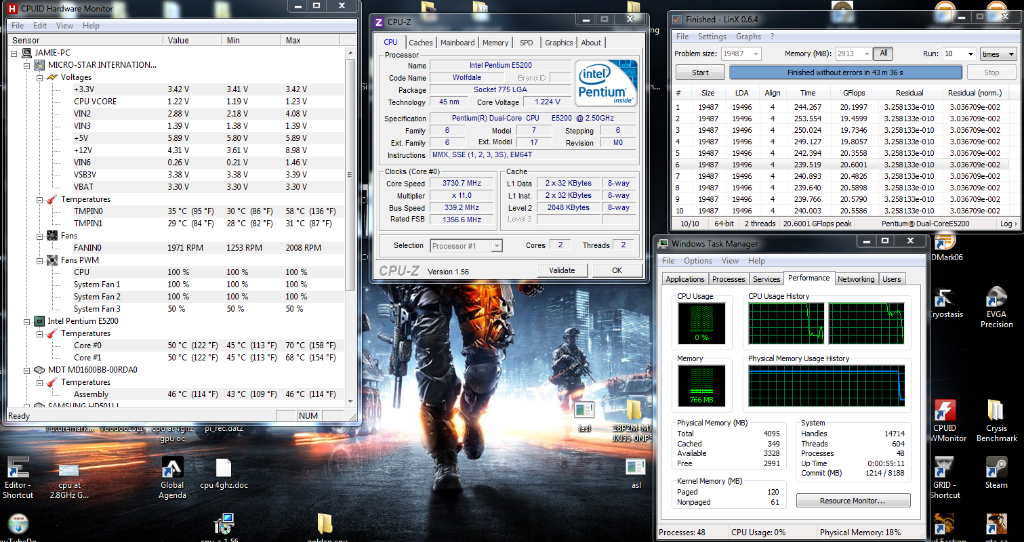Click the MDT MD1600BB hard drive icon
Viewport: 1024px width, 542px height.
click(40, 370)
